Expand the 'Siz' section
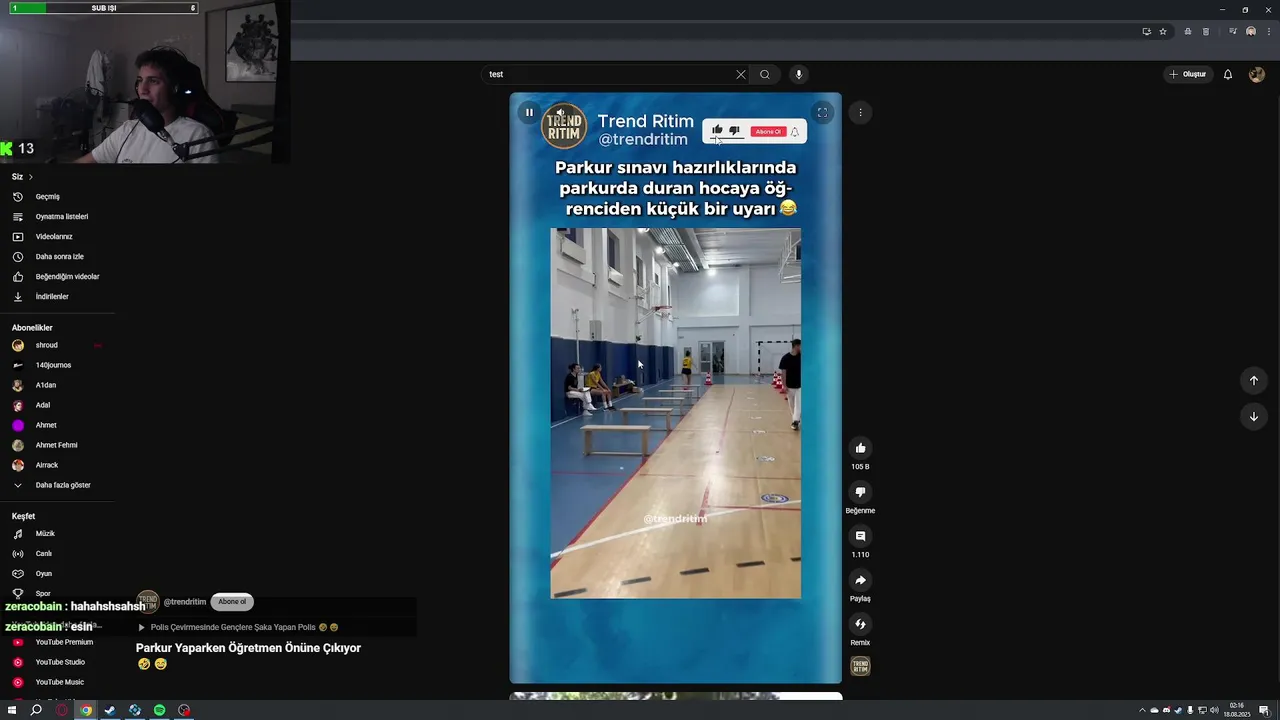The image size is (1280, 720). click(22, 177)
